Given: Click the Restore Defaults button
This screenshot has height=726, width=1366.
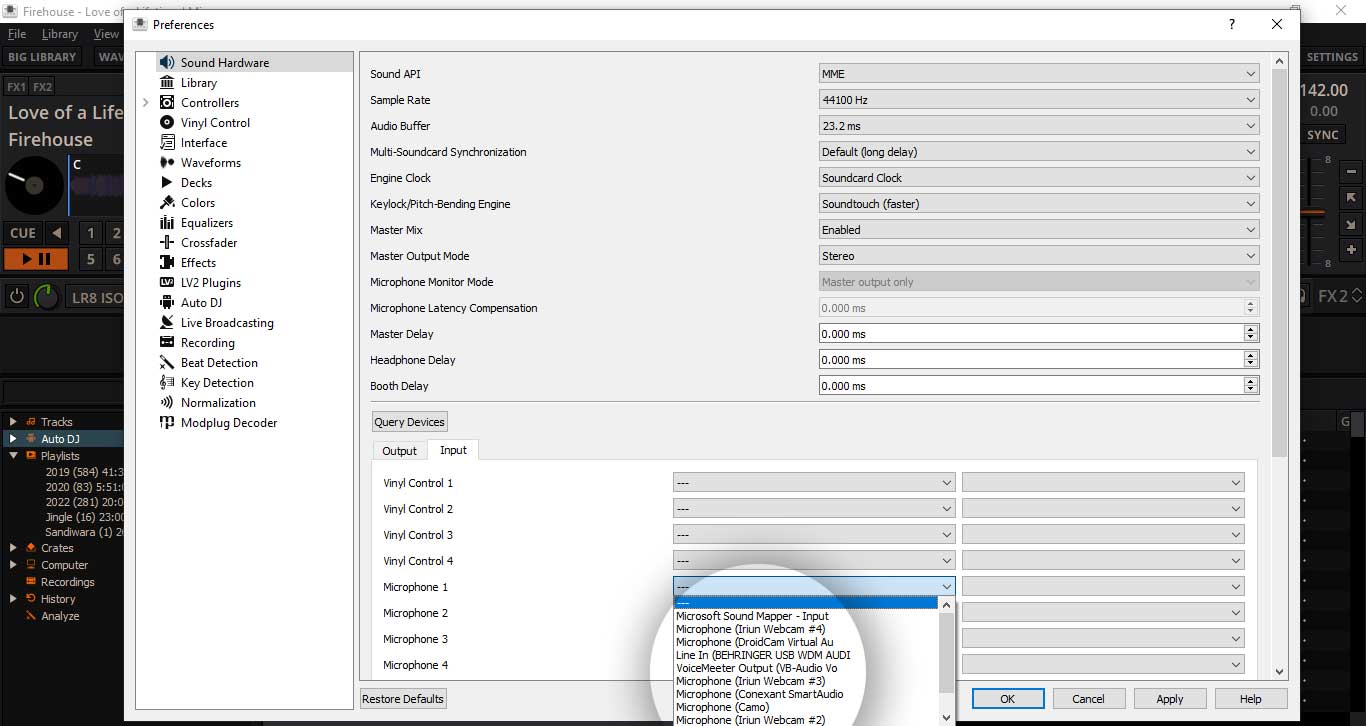Looking at the screenshot, I should coord(403,699).
